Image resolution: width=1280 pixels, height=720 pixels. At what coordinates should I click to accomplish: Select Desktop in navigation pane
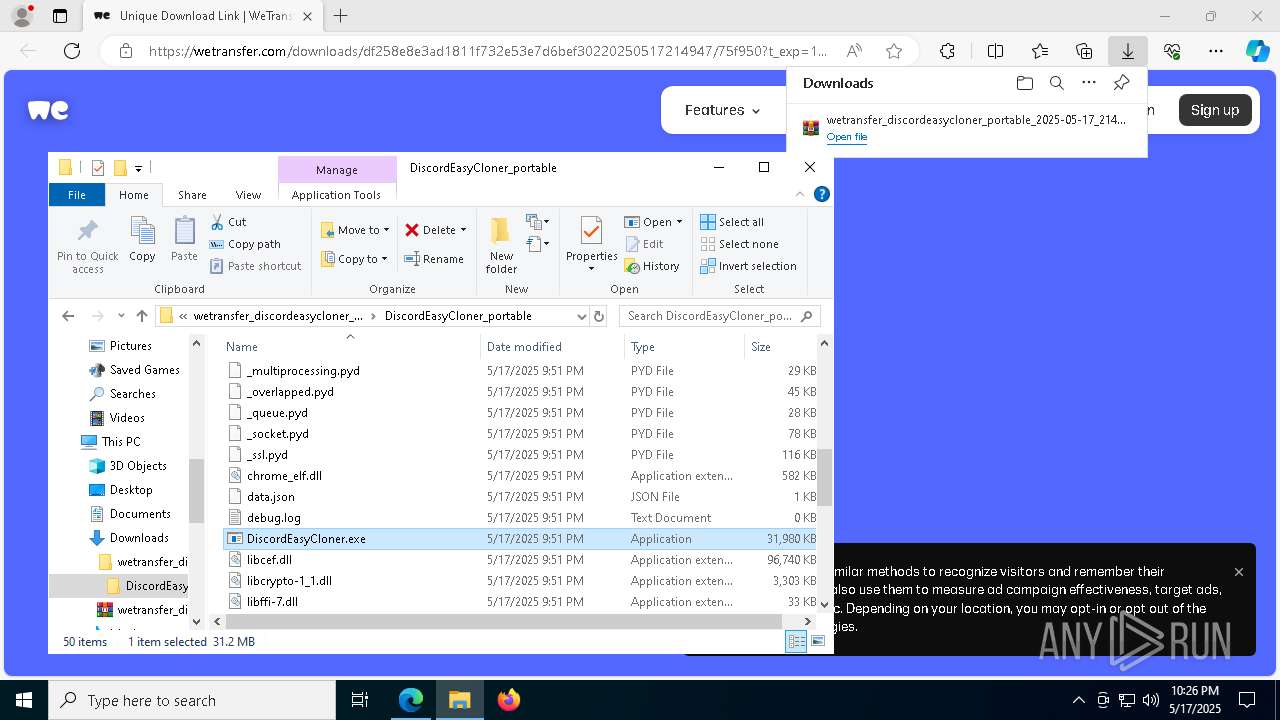click(x=131, y=490)
